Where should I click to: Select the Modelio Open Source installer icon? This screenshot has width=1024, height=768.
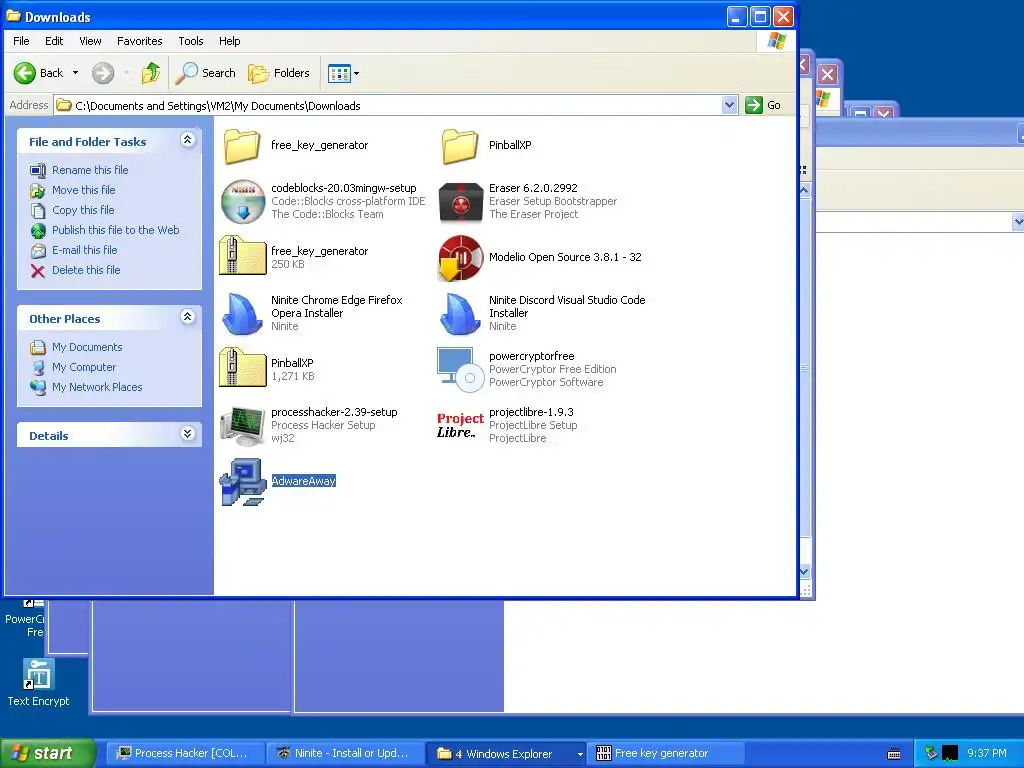[x=460, y=257]
